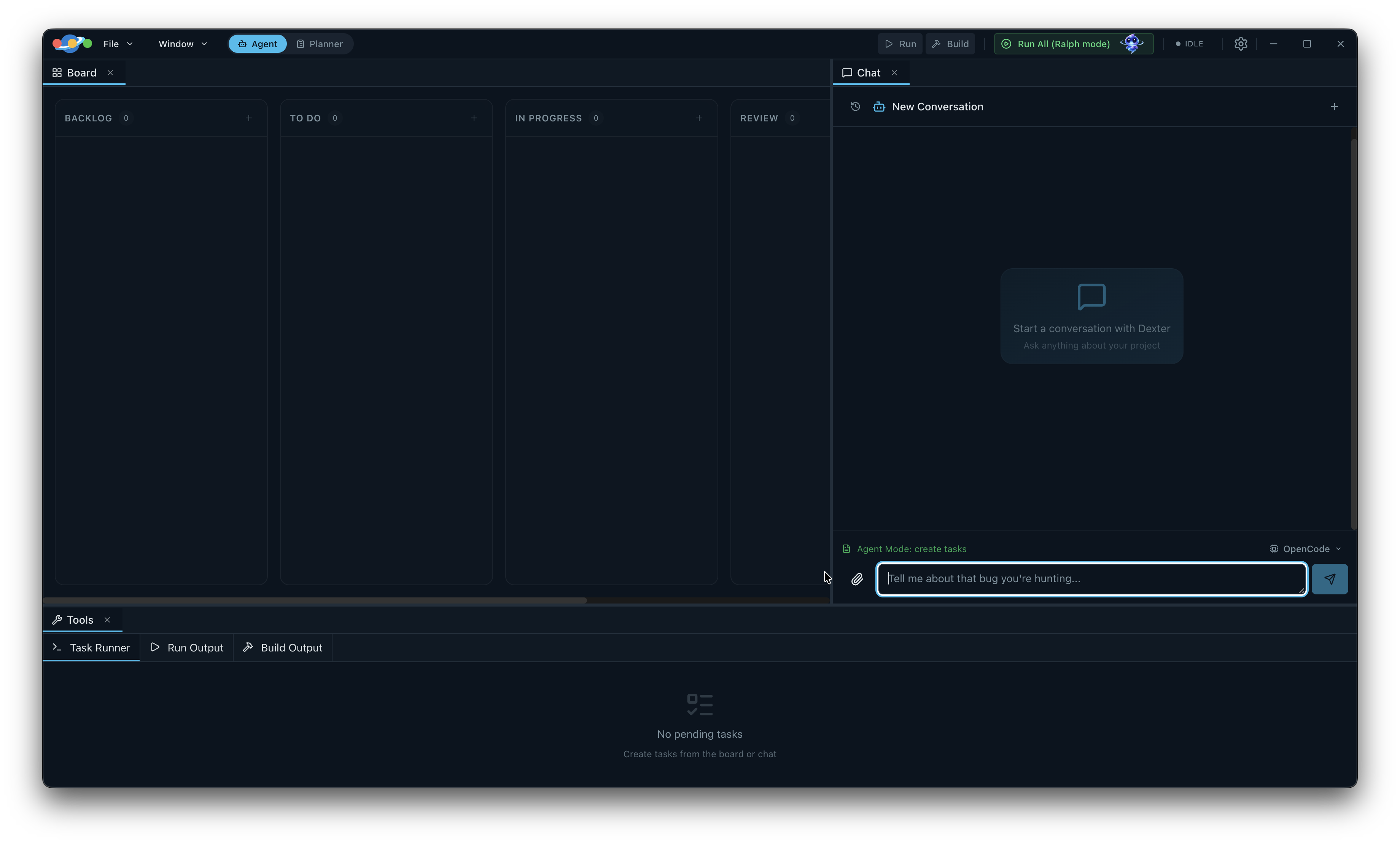The width and height of the screenshot is (1400, 844).
Task: Open the File menu dropdown
Action: click(x=118, y=43)
